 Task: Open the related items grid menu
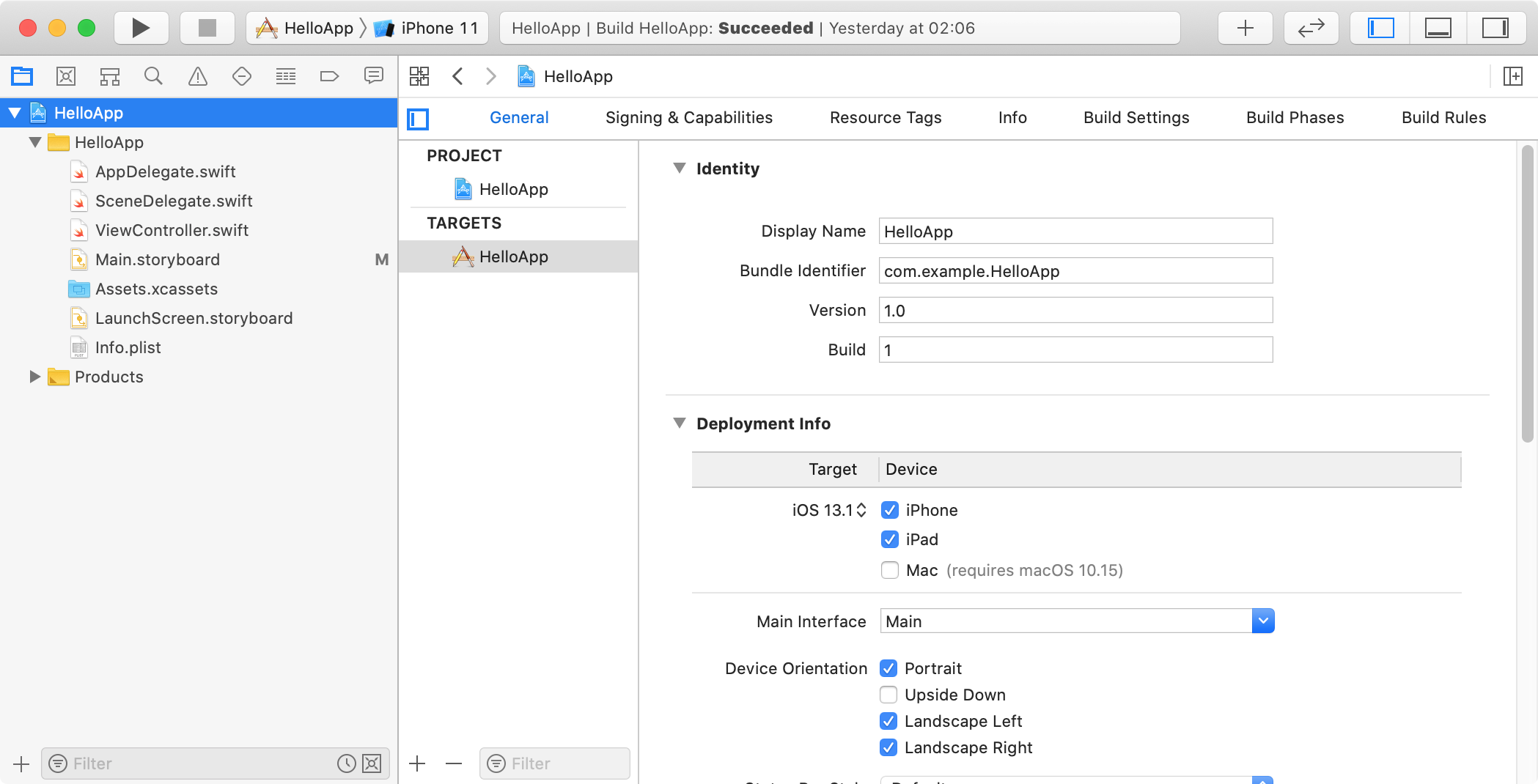tap(419, 76)
